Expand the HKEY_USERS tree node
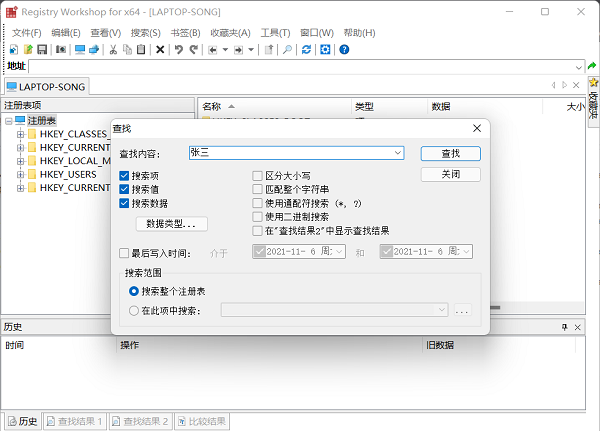Image resolution: width=600 pixels, height=431 pixels. click(x=21, y=175)
